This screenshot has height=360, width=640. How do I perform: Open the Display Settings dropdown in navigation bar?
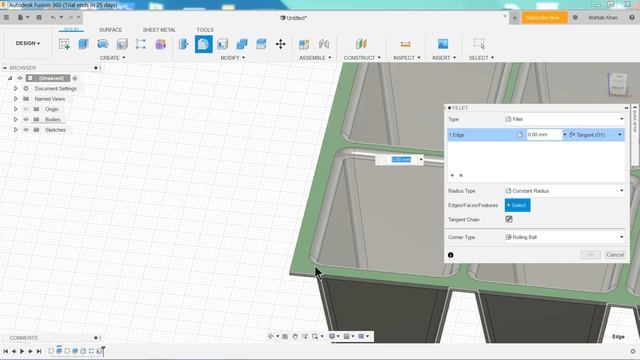(334, 336)
